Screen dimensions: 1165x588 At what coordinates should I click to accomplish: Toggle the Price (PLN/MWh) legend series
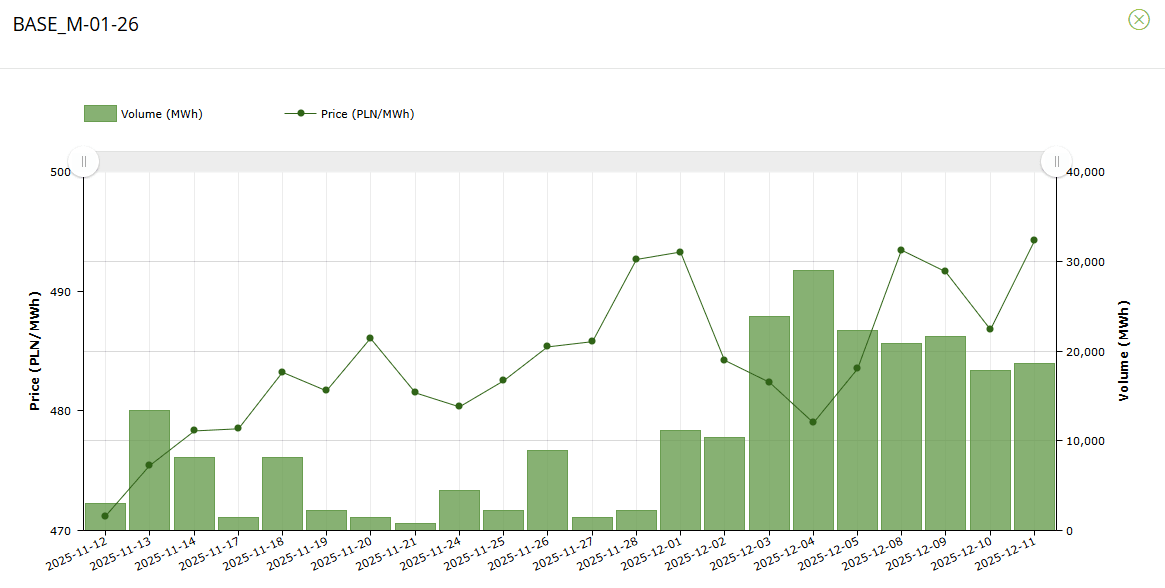(367, 114)
